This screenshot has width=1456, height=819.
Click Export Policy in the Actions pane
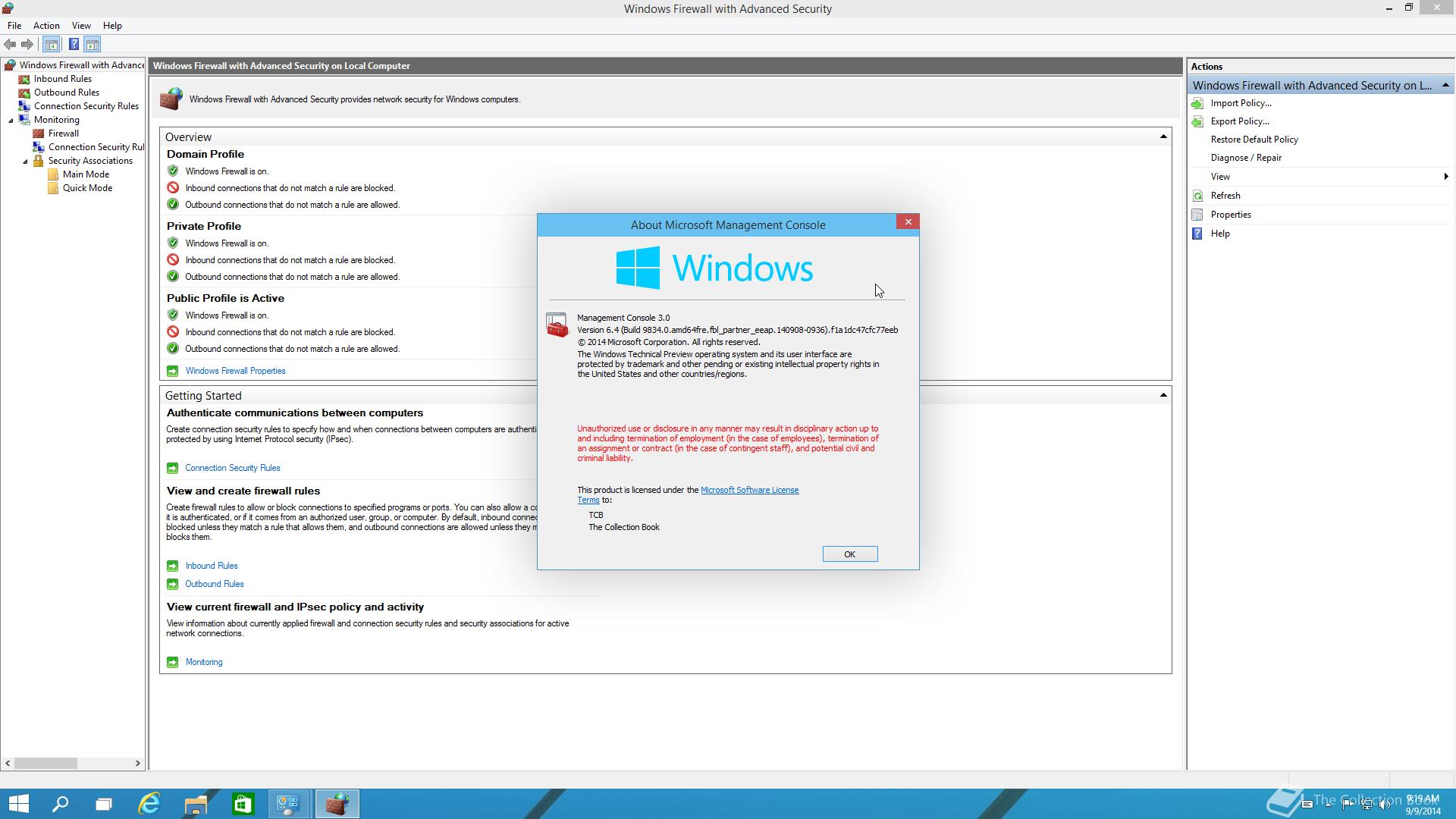pos(1240,121)
